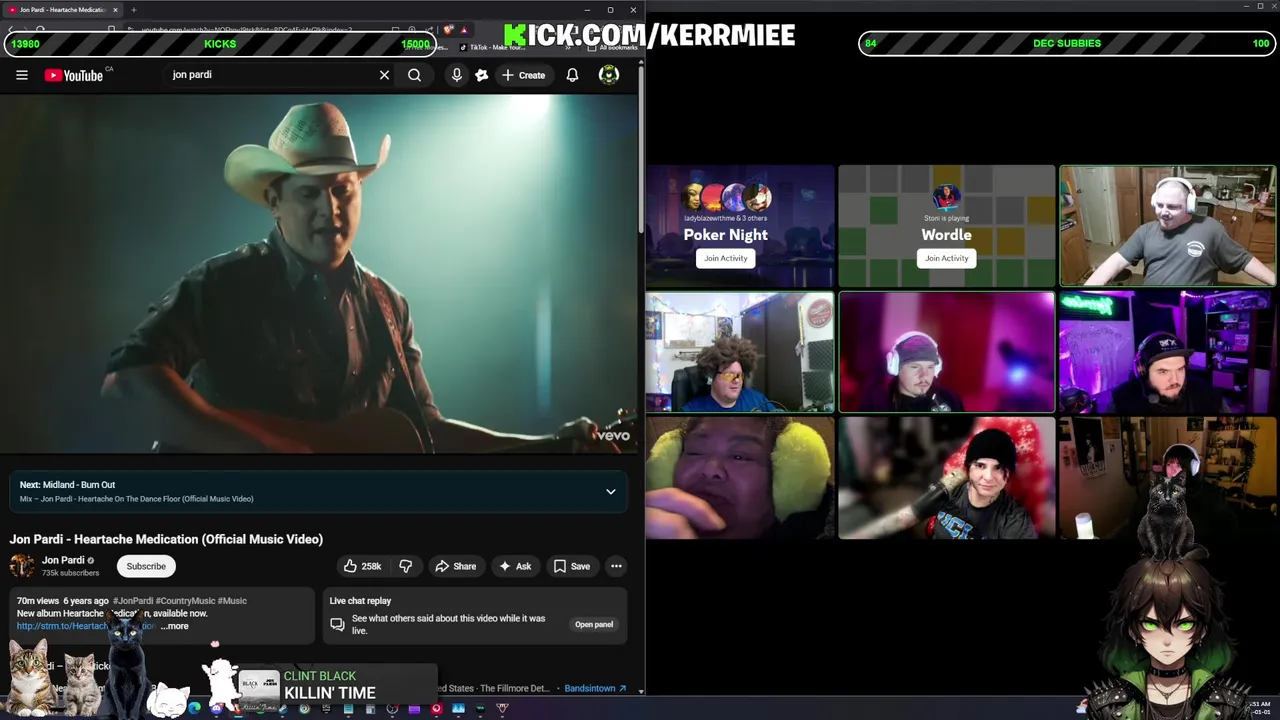
Task: Select the tile with cat on shelf
Action: (x=1168, y=478)
